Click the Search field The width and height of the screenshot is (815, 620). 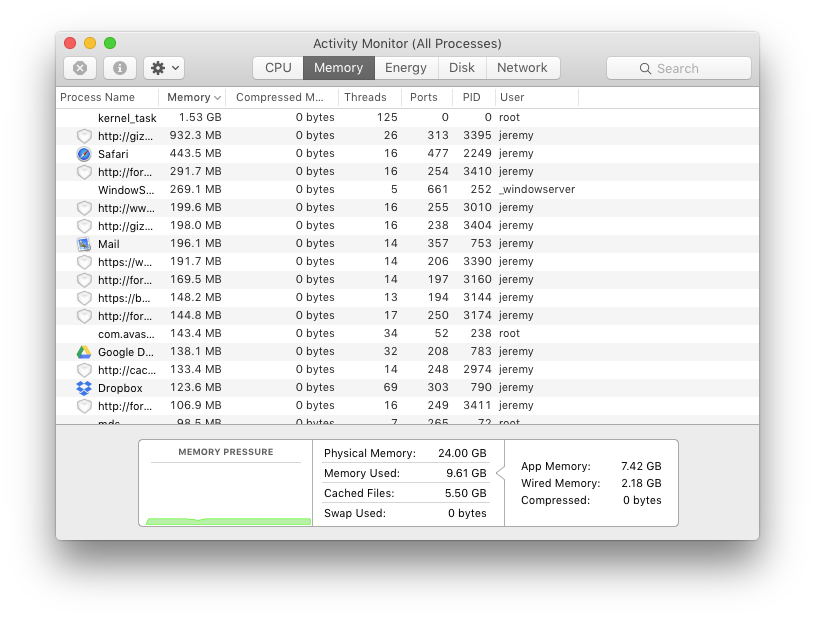(679, 68)
